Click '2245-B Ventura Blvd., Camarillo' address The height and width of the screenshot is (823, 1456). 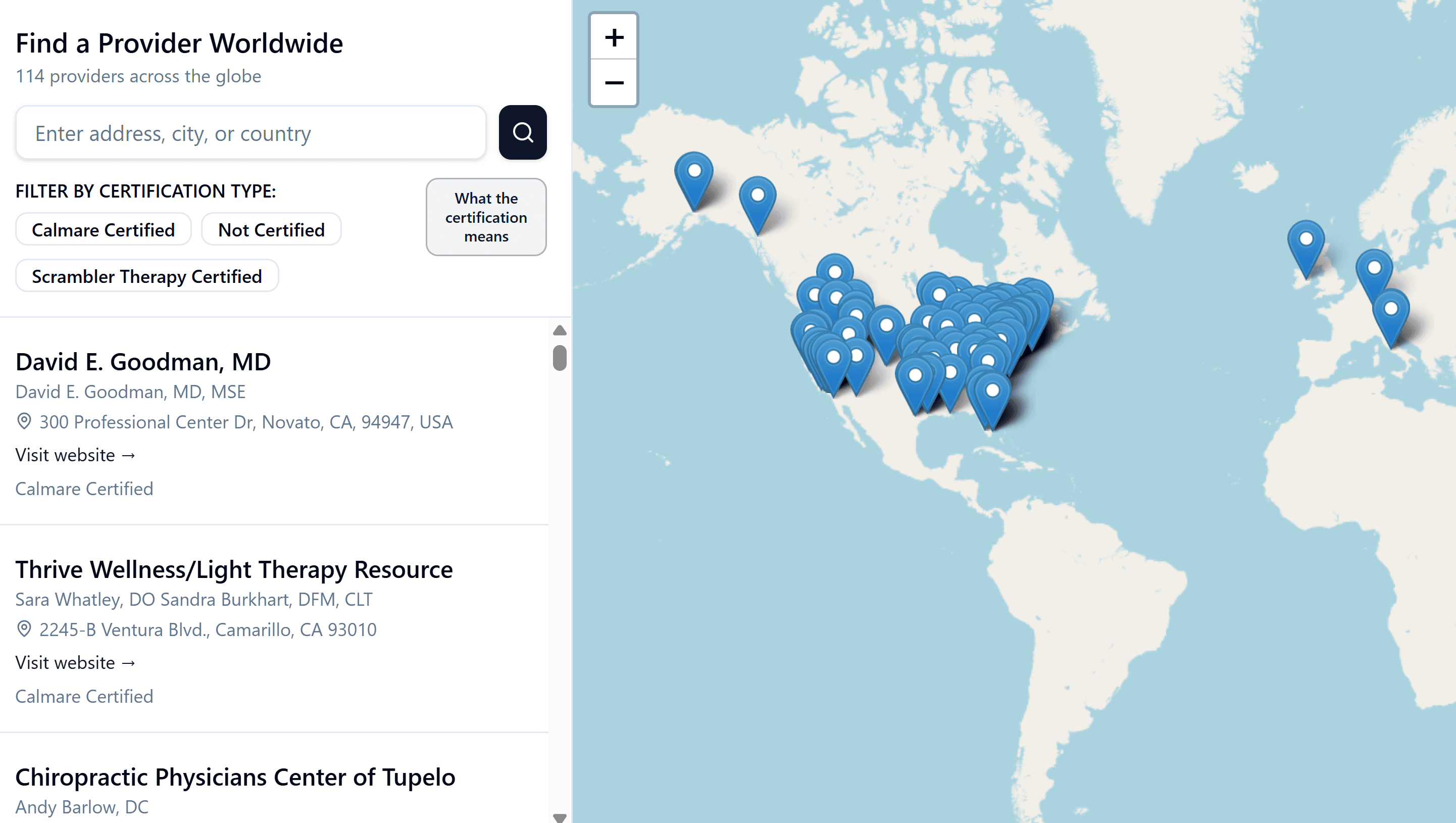tap(208, 630)
